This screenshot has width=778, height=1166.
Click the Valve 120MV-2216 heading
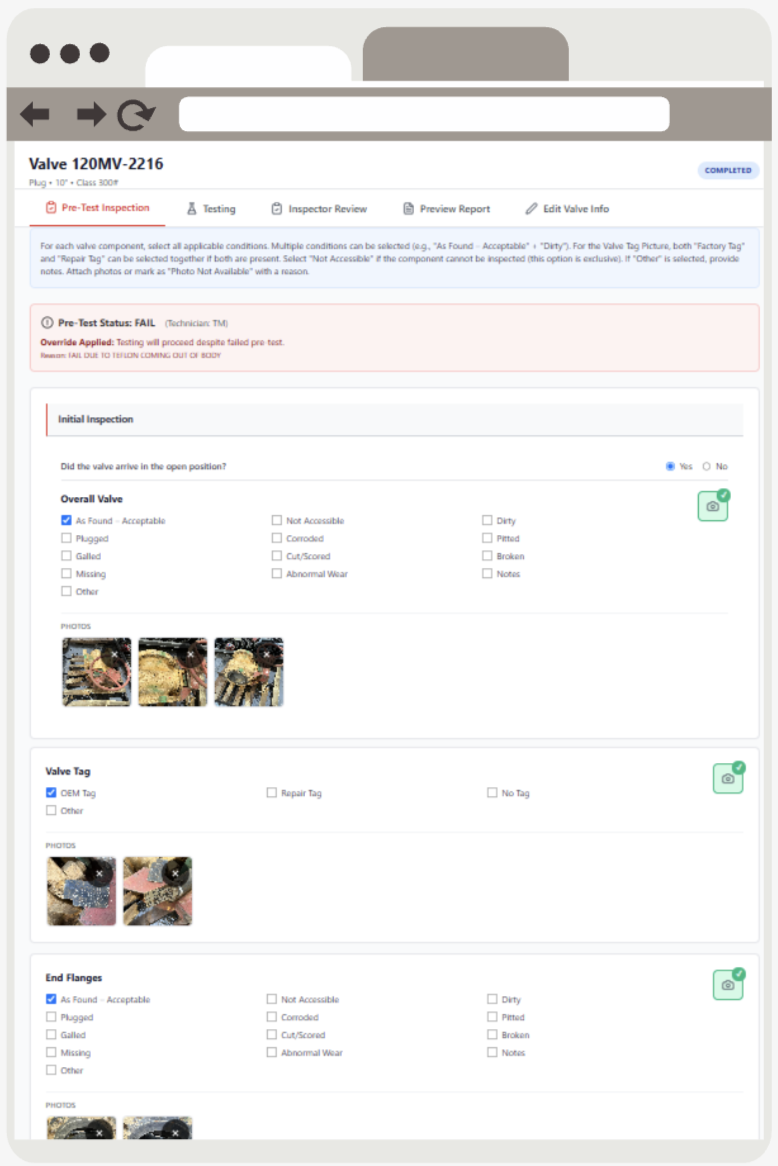click(x=96, y=164)
